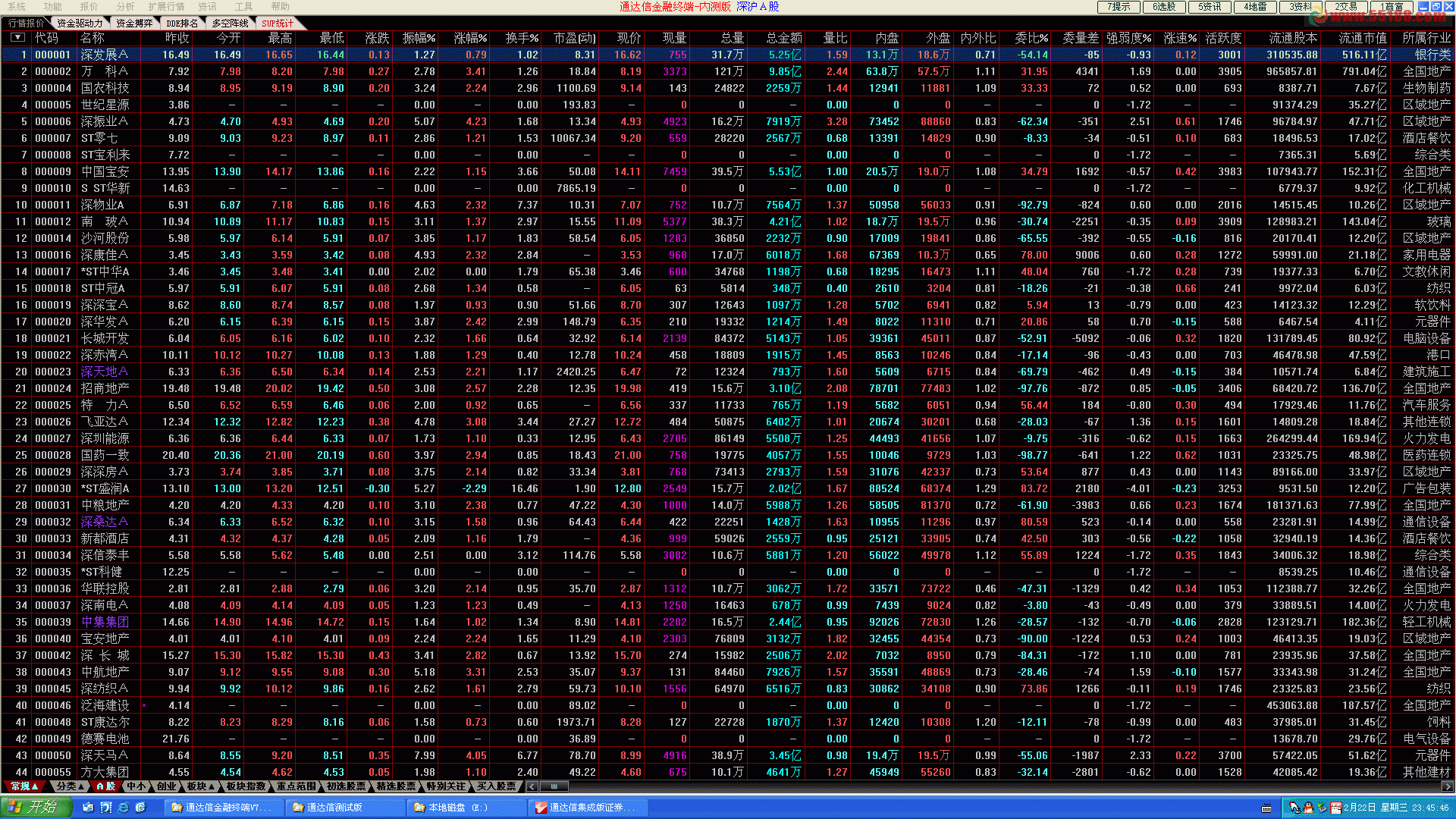Viewport: 1456px width, 819px height.
Task: Open the 系统 menu
Action: 17,6
